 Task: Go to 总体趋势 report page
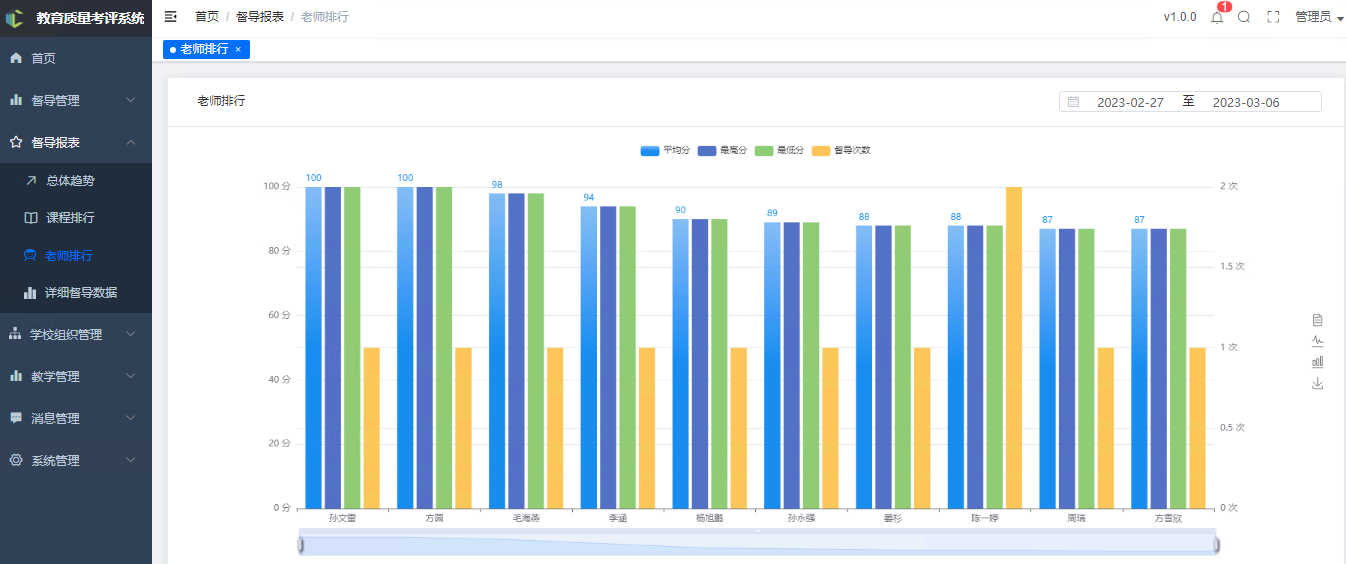pos(70,181)
